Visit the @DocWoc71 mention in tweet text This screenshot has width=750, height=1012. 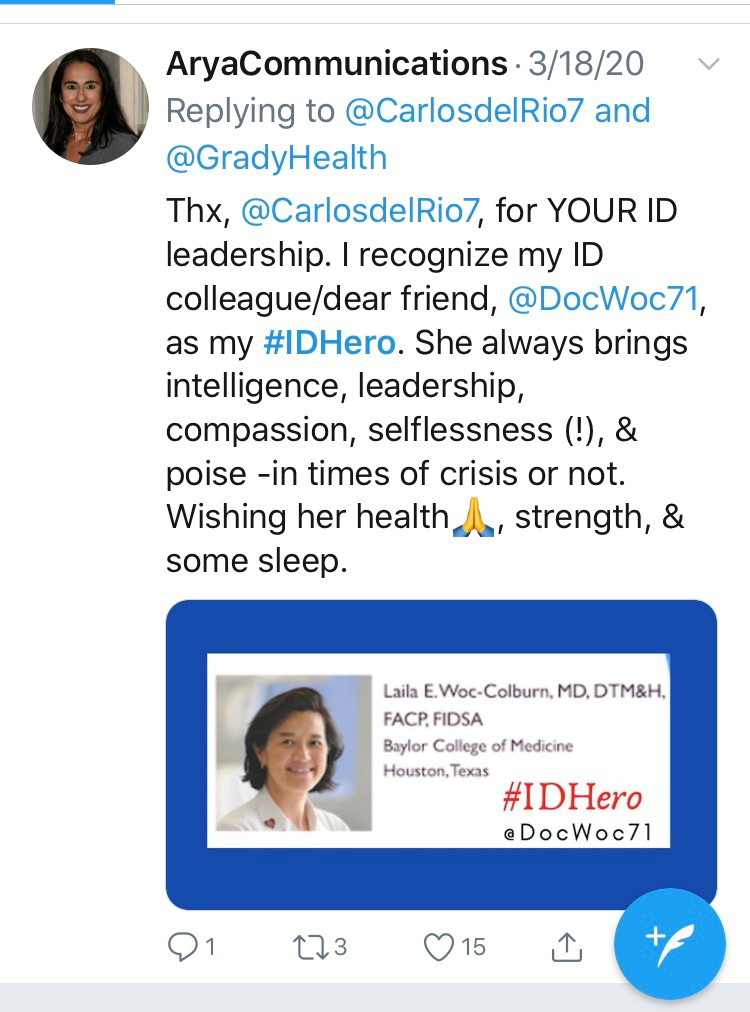[603, 299]
